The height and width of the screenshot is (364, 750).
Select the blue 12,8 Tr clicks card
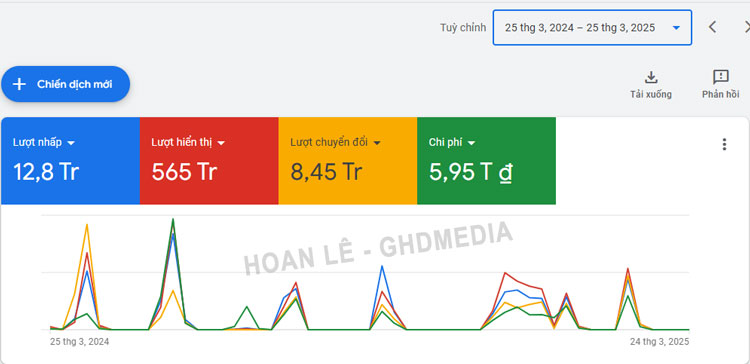pos(70,161)
